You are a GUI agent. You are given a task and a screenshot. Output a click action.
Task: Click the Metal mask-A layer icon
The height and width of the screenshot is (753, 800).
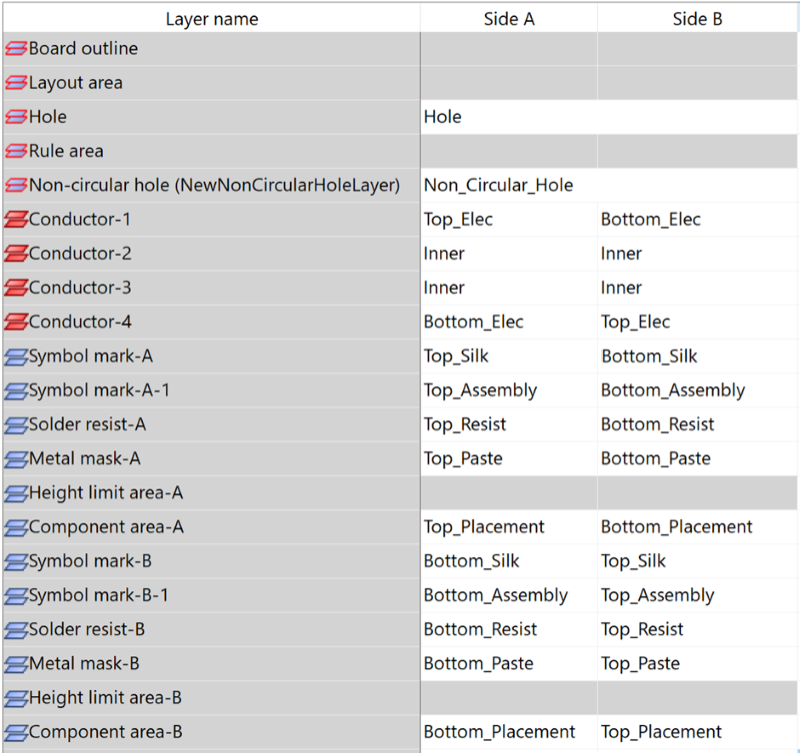click(16, 459)
